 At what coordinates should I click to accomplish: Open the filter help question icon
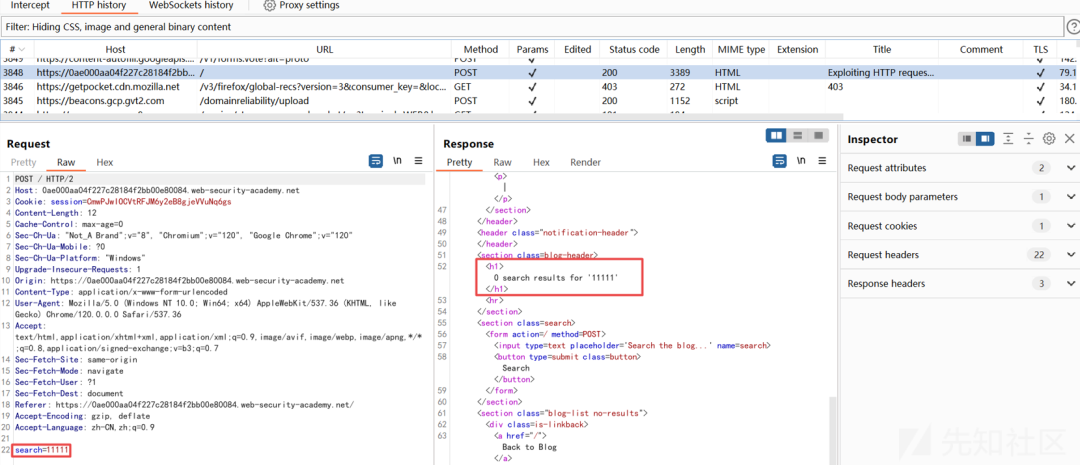coord(1073,27)
